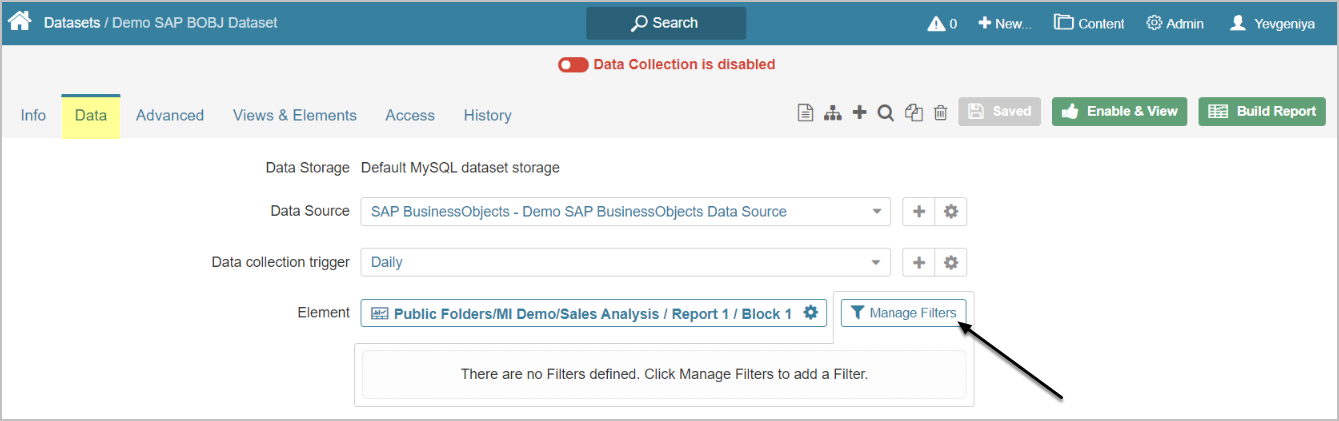Click the toolbar plus icon

pyautogui.click(x=859, y=112)
